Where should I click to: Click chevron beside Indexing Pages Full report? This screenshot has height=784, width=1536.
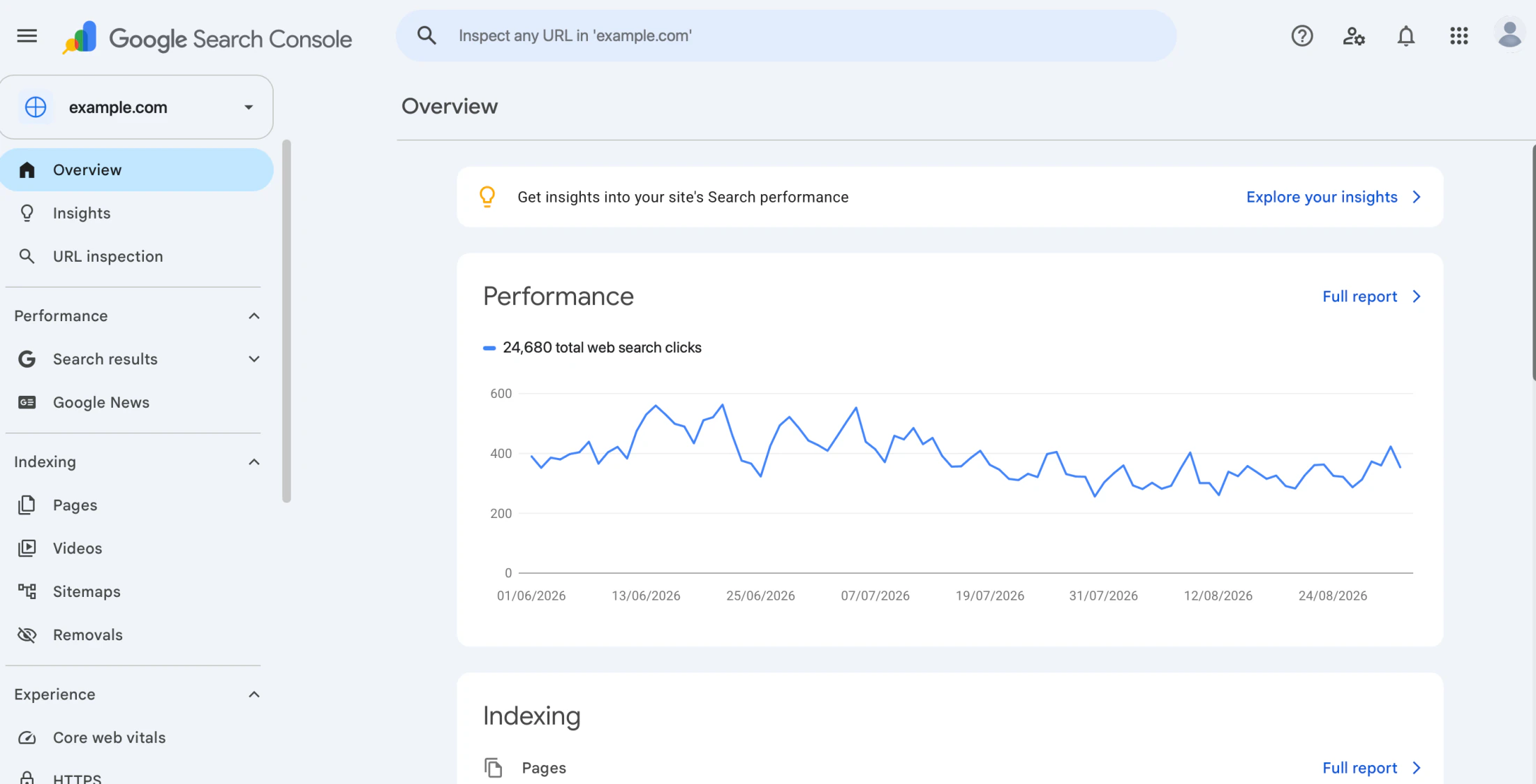[x=1417, y=768]
